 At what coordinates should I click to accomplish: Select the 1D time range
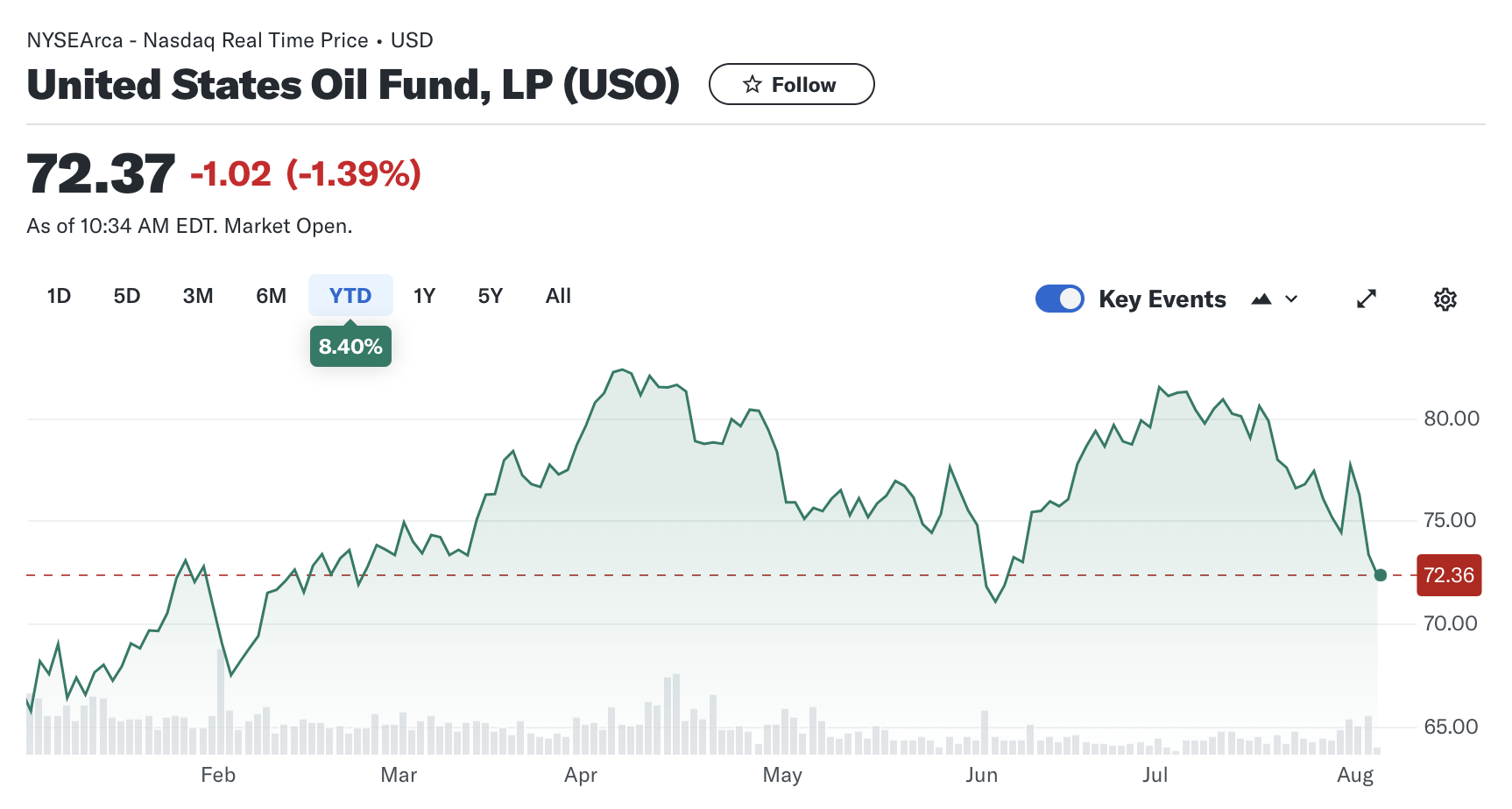click(x=59, y=296)
